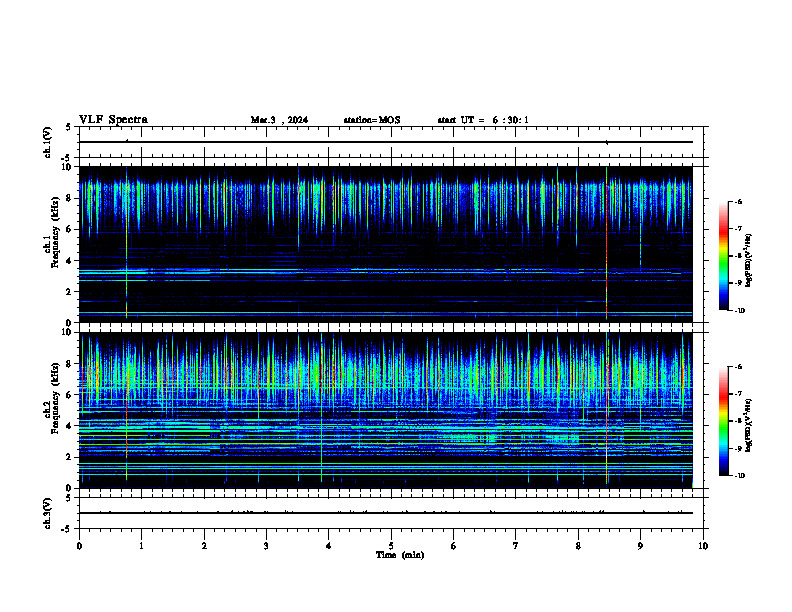Click the "ch.1(V)" waveform axis label
This screenshot has width=792, height=612.
(48, 142)
